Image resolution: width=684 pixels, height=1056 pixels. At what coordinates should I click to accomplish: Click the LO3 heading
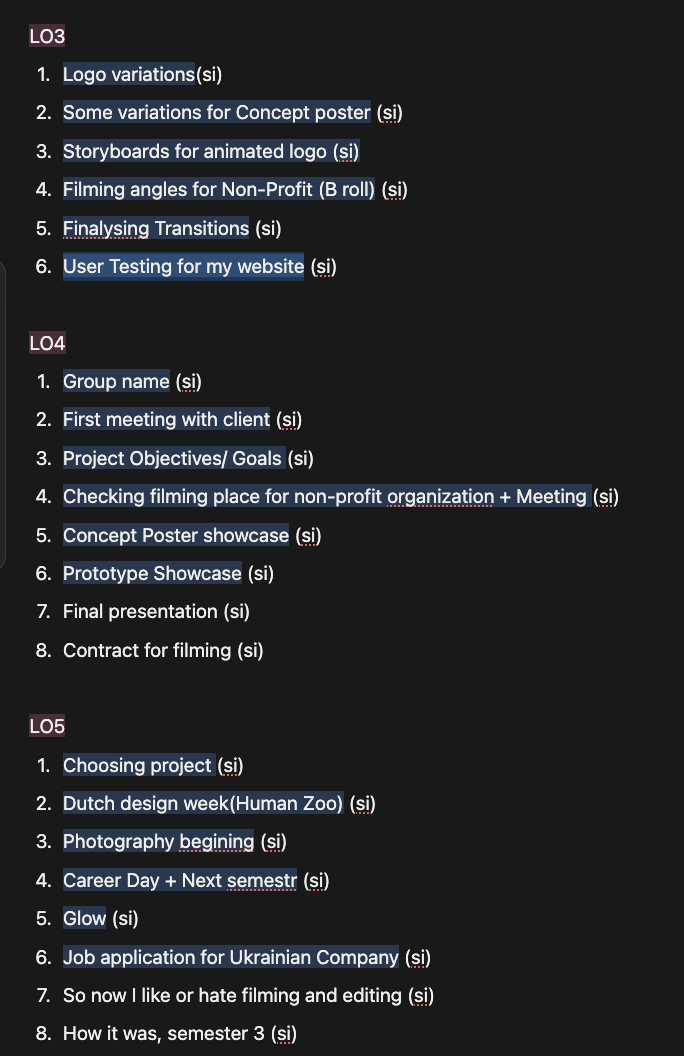pos(47,37)
